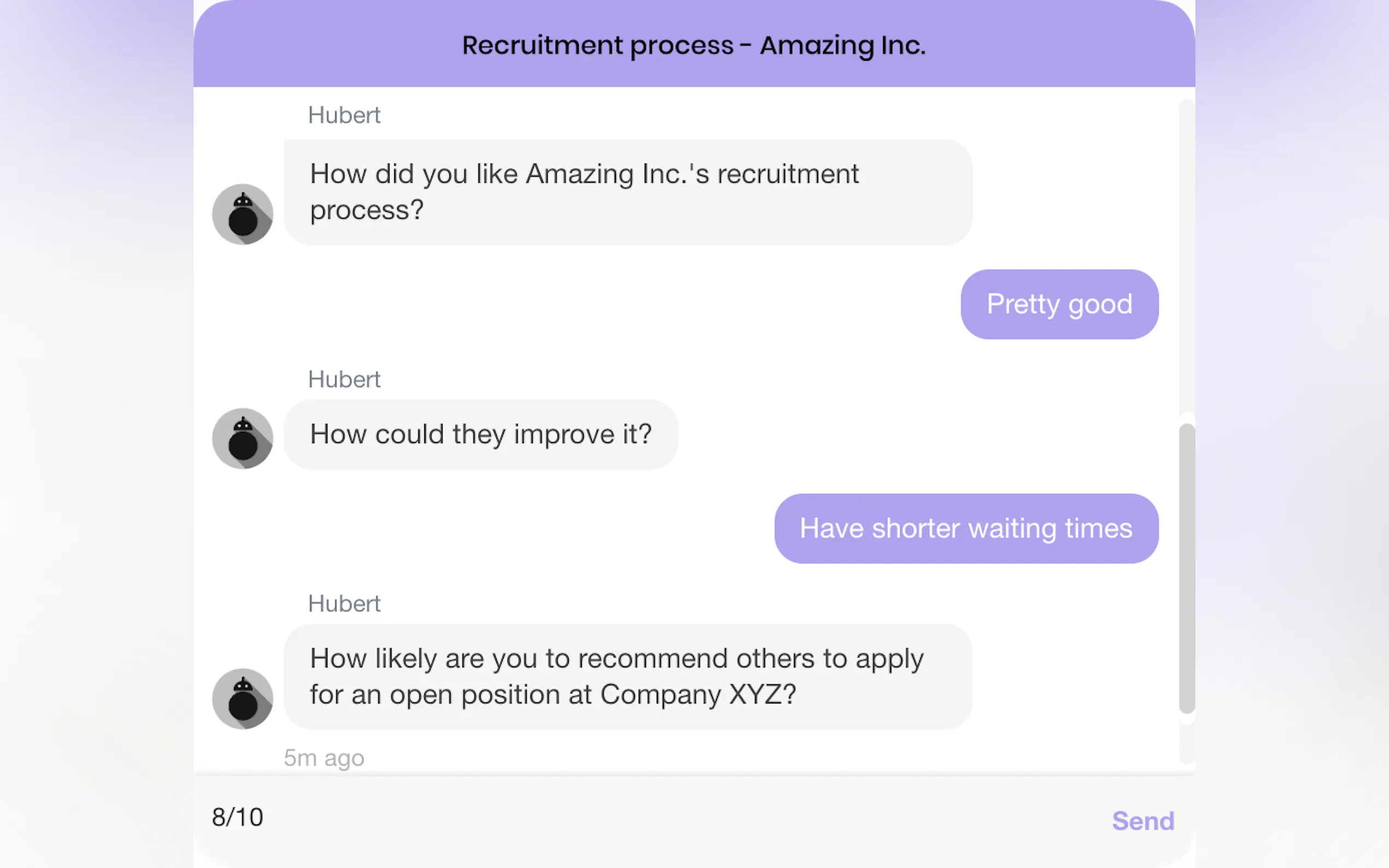
Task: Click the "How did you like Amazing Inc.'s" message
Action: click(628, 192)
